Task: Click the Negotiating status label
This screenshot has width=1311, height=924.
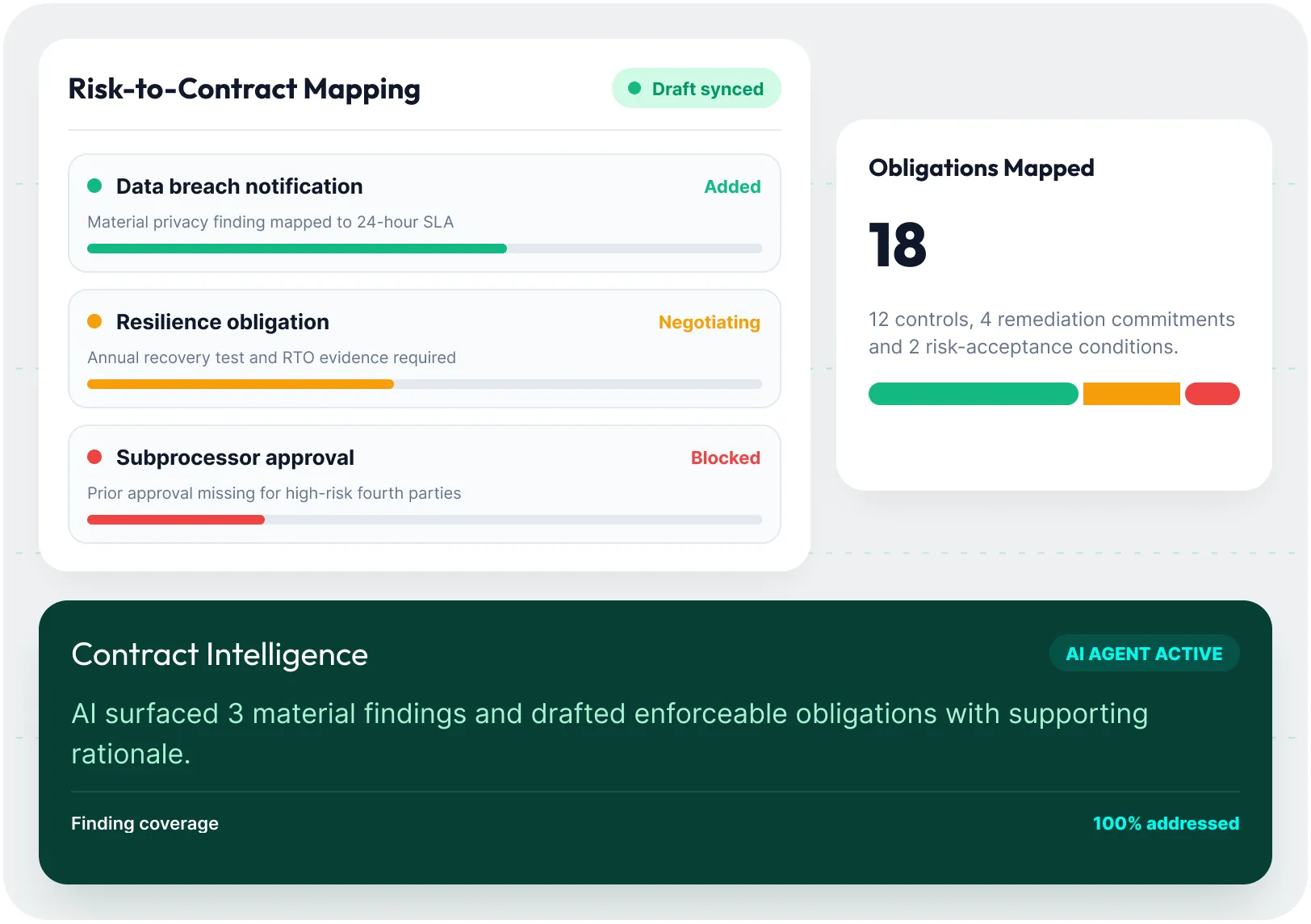Action: [x=710, y=322]
